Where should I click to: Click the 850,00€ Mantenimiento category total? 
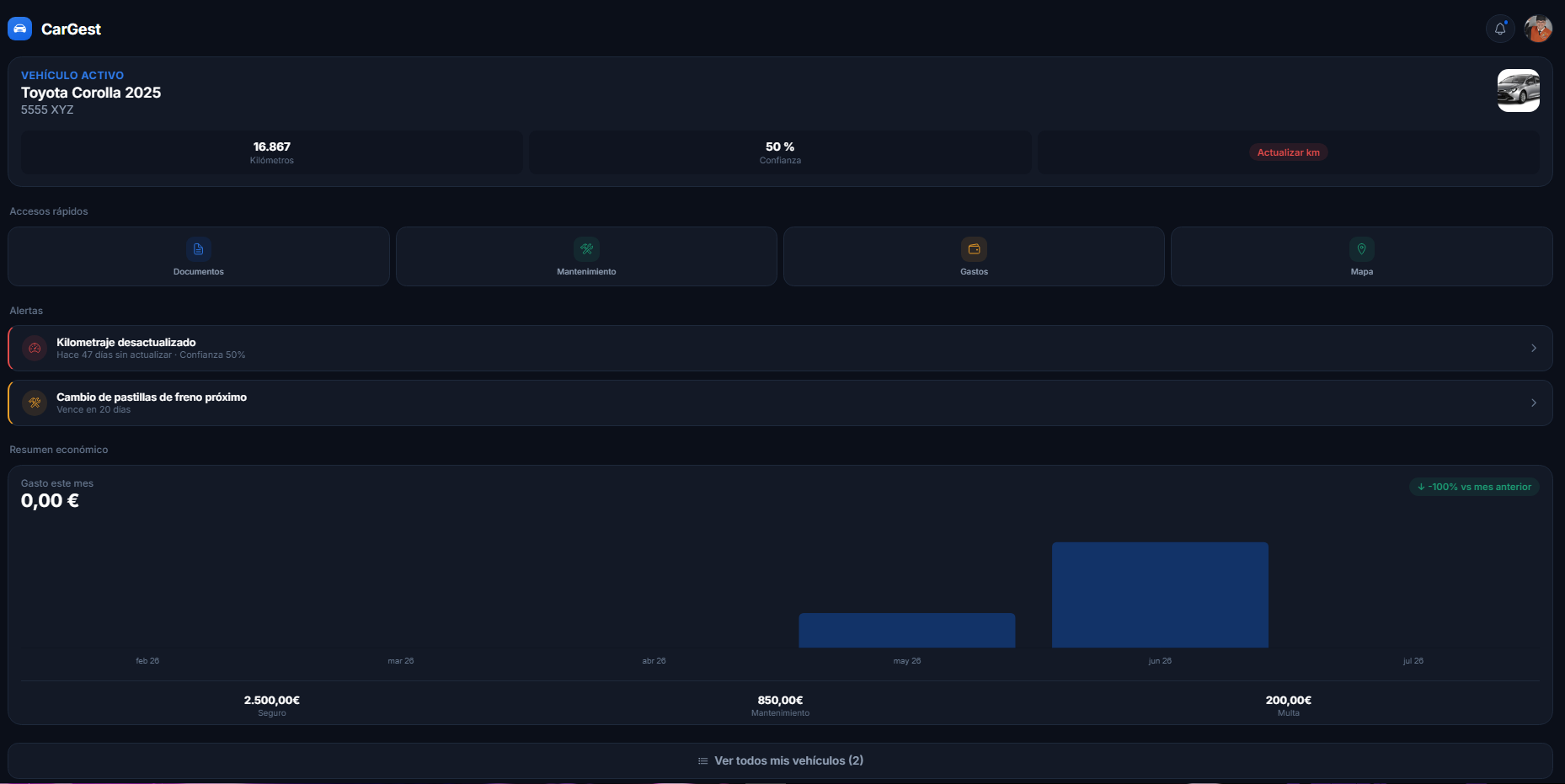pyautogui.click(x=780, y=706)
